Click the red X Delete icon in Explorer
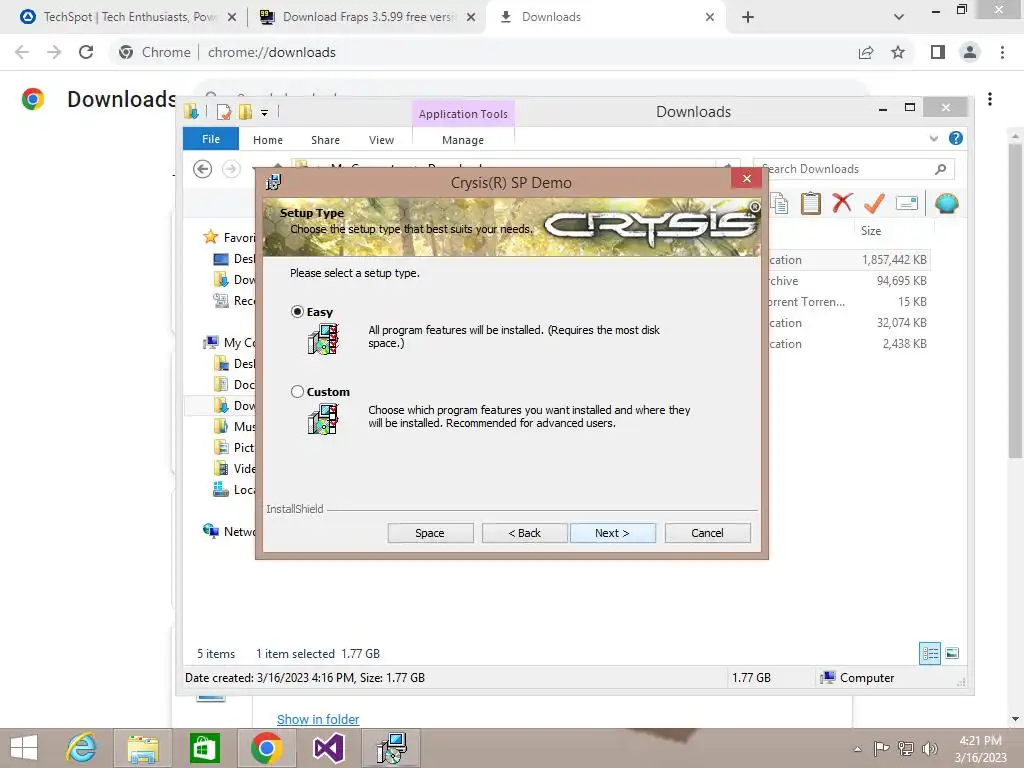The height and width of the screenshot is (768, 1024). (x=842, y=203)
